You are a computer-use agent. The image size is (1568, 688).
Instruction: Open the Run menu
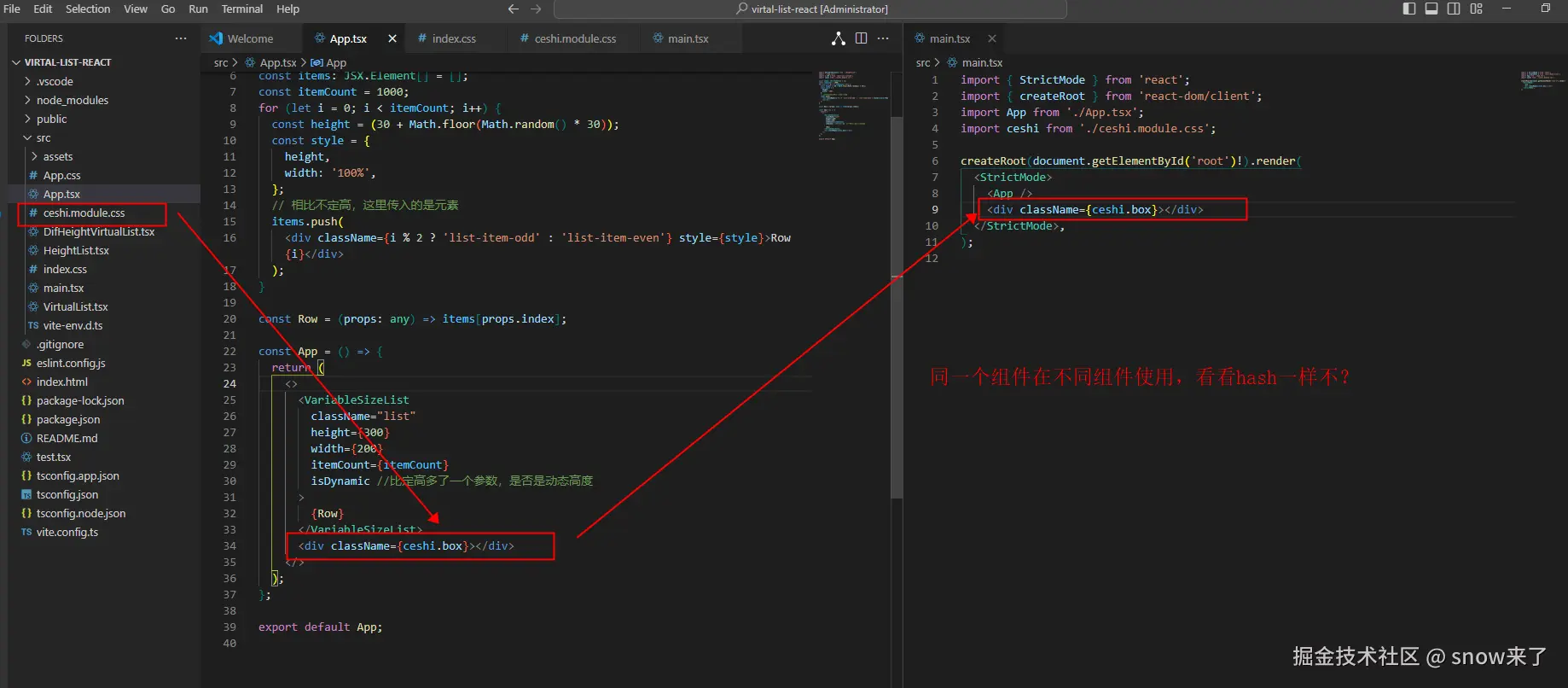(198, 9)
